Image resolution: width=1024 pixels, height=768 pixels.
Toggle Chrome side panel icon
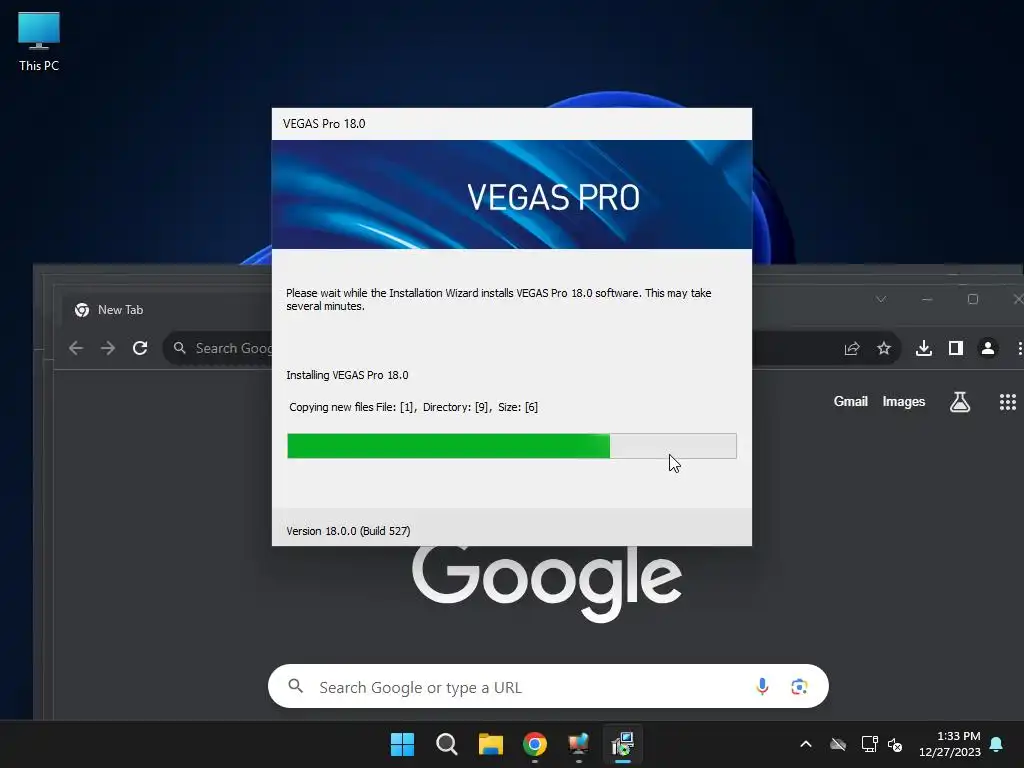tap(955, 349)
